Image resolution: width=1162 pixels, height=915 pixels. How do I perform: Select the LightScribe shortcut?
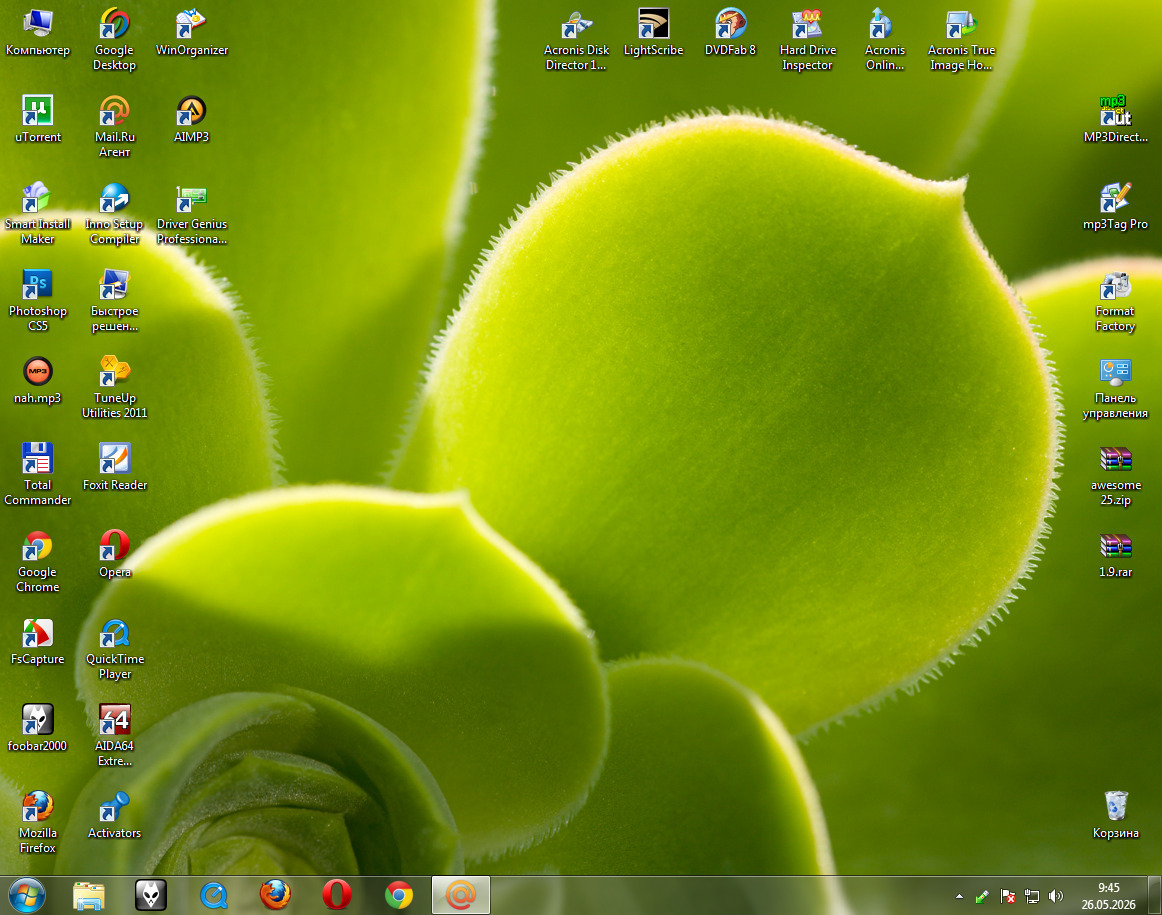point(653,33)
